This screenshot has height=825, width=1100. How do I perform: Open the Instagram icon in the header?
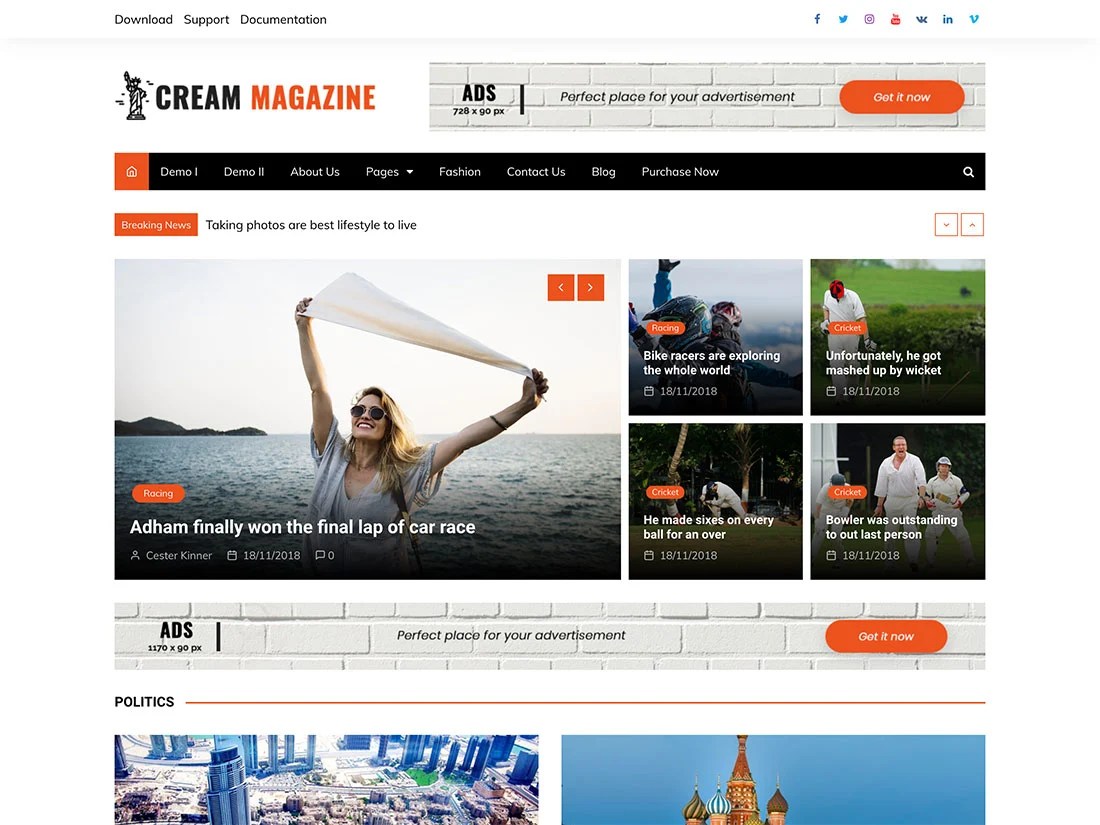pos(869,18)
